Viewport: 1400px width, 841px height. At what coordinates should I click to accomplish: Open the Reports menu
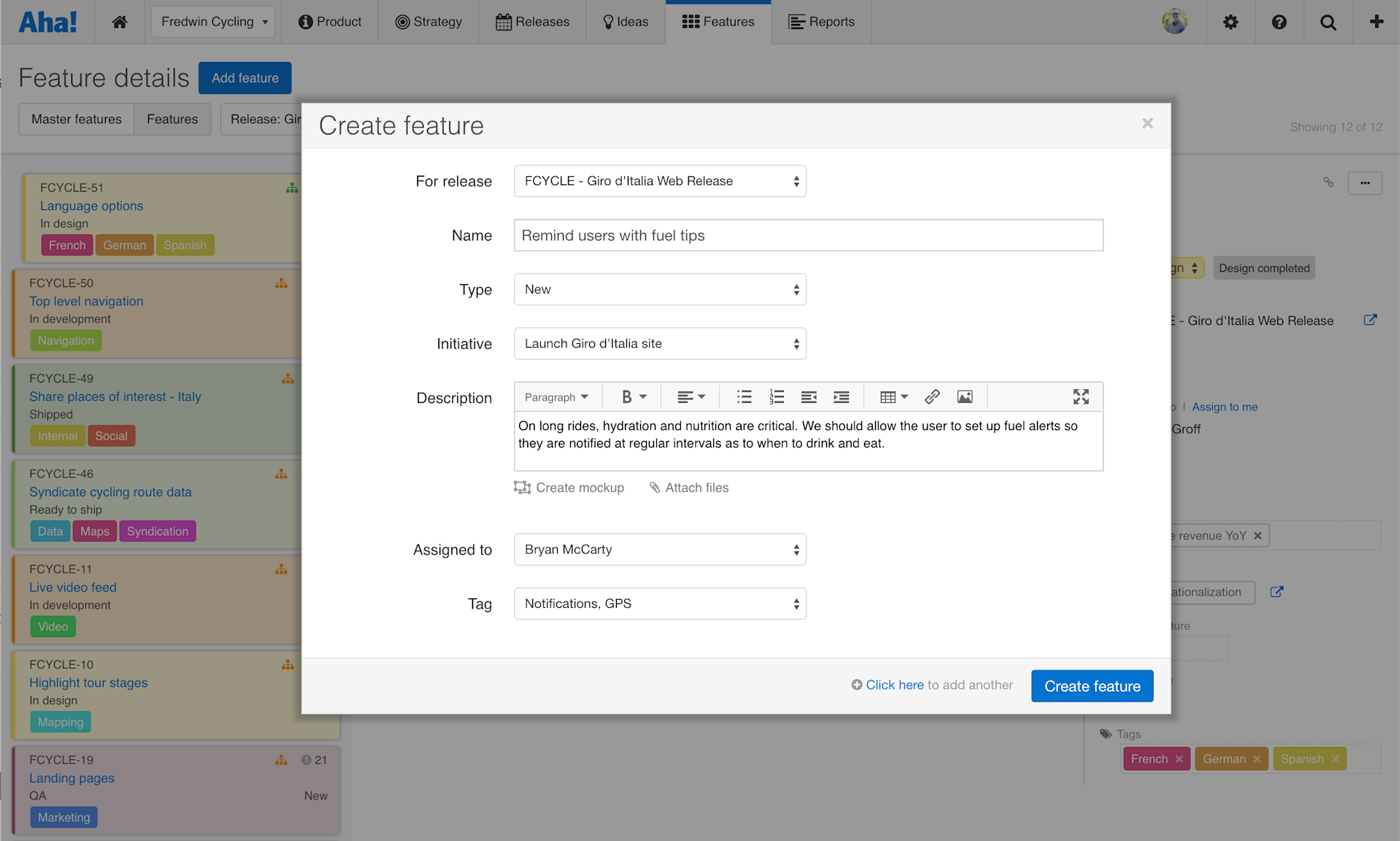click(821, 22)
